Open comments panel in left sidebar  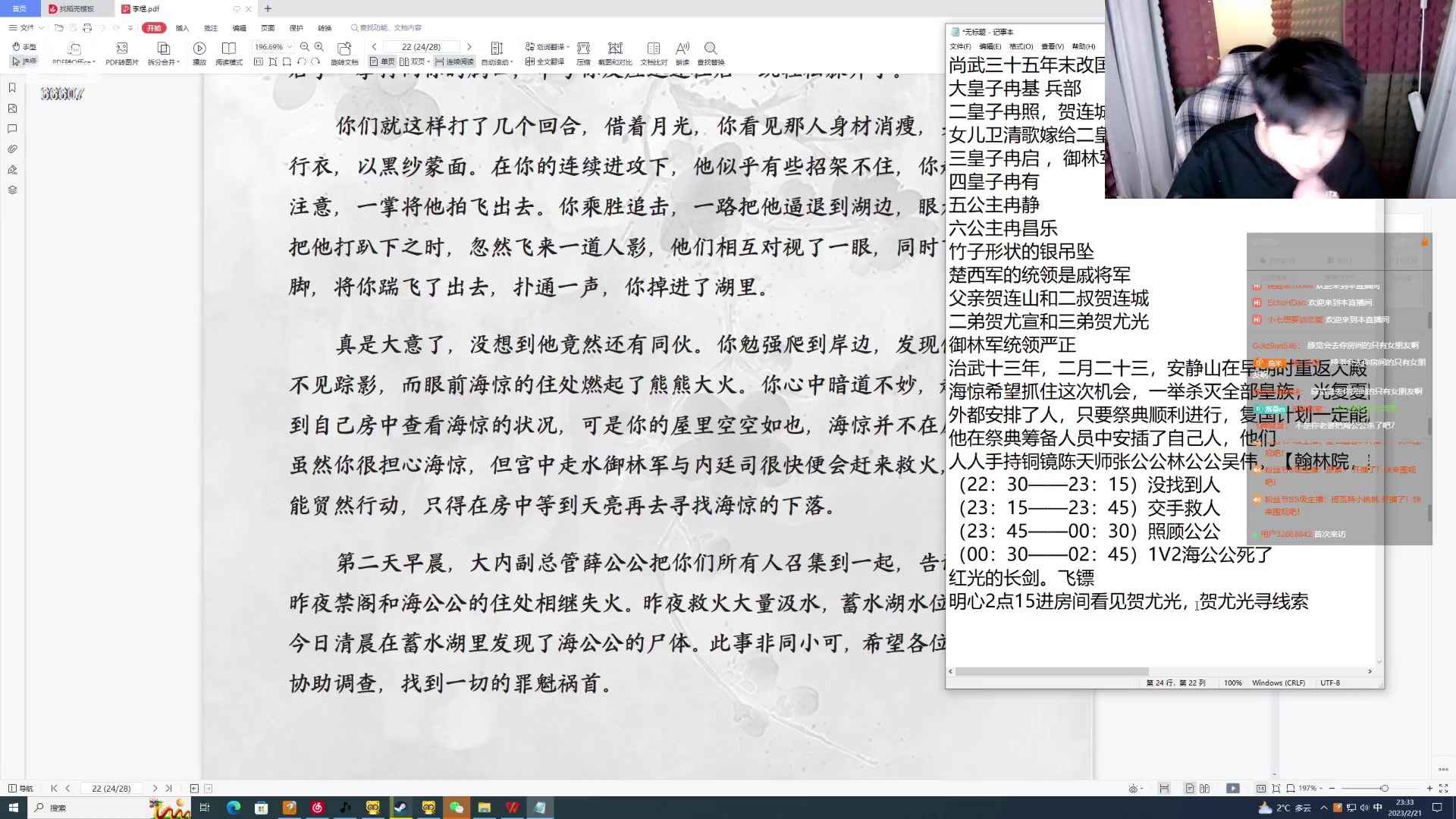point(12,129)
